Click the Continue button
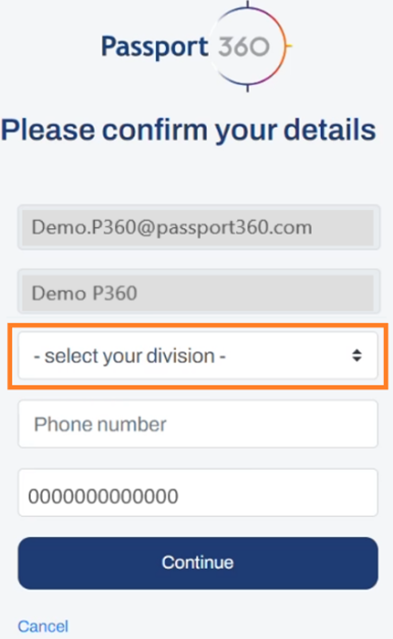The width and height of the screenshot is (393, 639). point(198,563)
